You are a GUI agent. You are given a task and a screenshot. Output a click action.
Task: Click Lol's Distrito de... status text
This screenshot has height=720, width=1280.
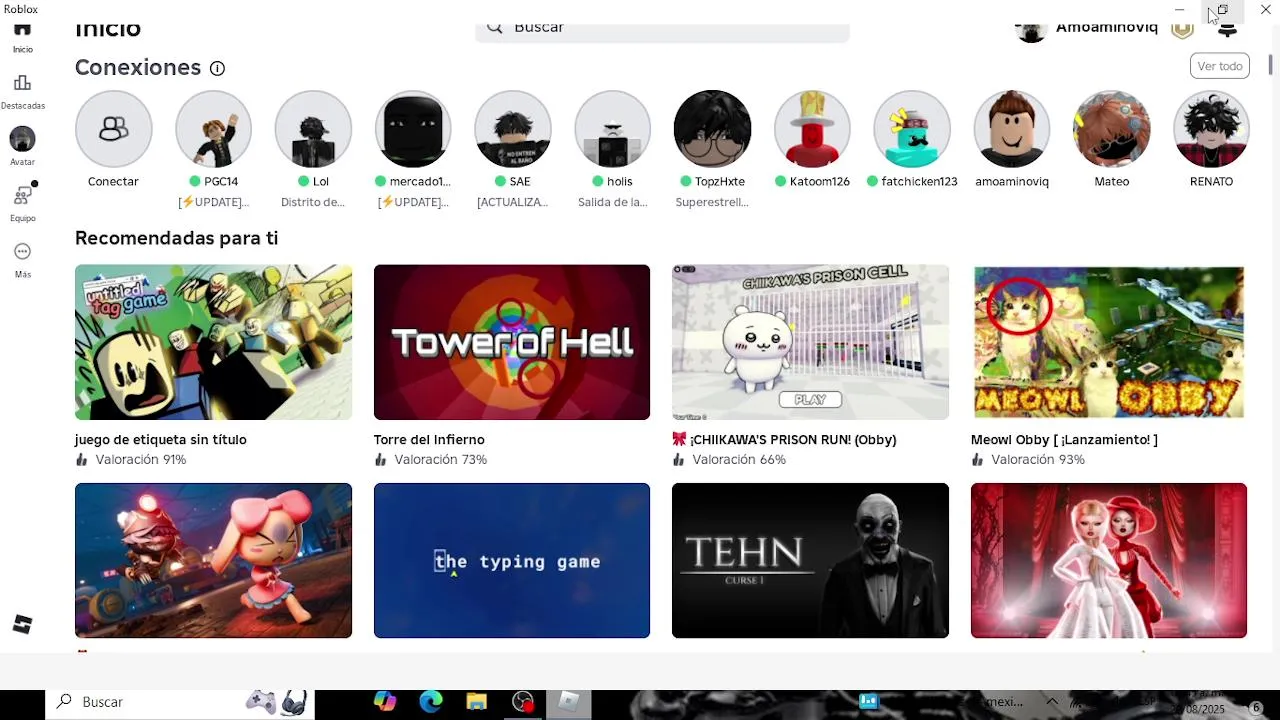coord(313,202)
